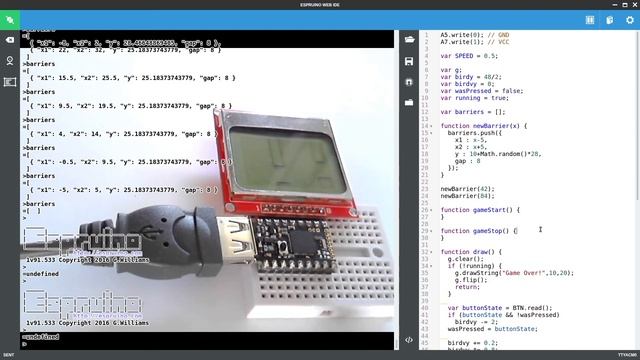Send code to Espruino chip icon

pos(409,82)
